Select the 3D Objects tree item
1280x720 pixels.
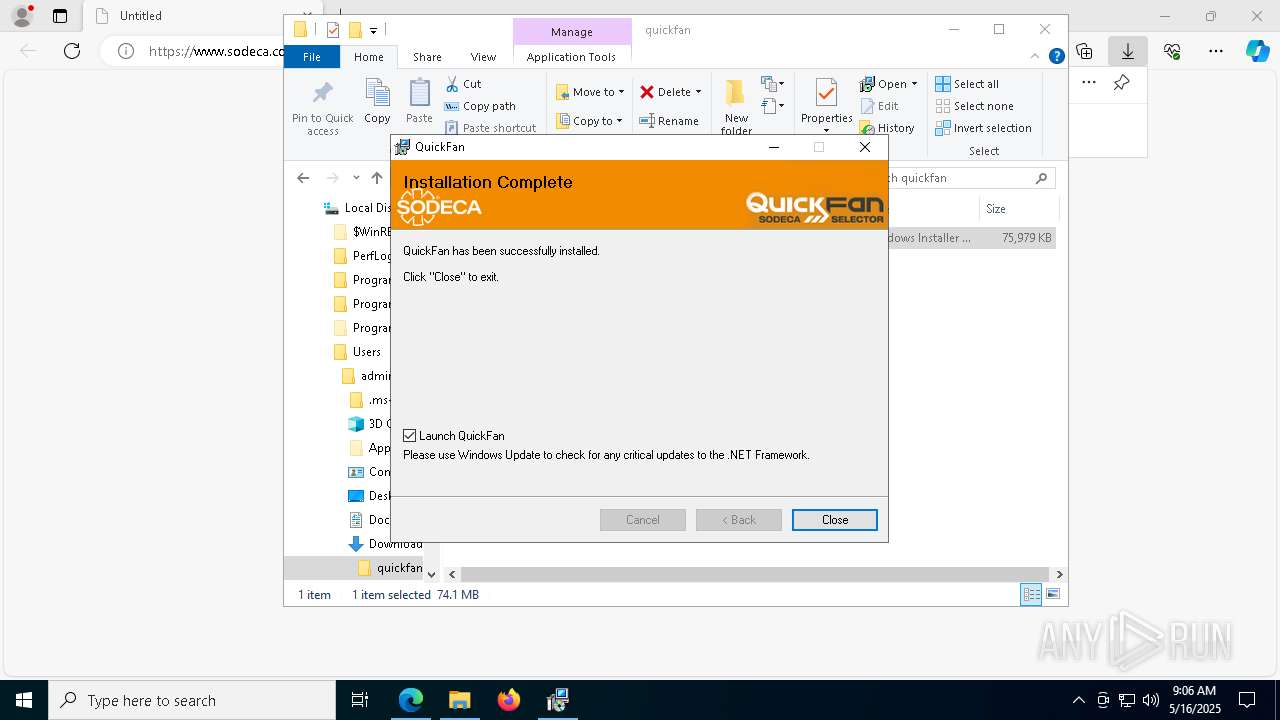[369, 424]
